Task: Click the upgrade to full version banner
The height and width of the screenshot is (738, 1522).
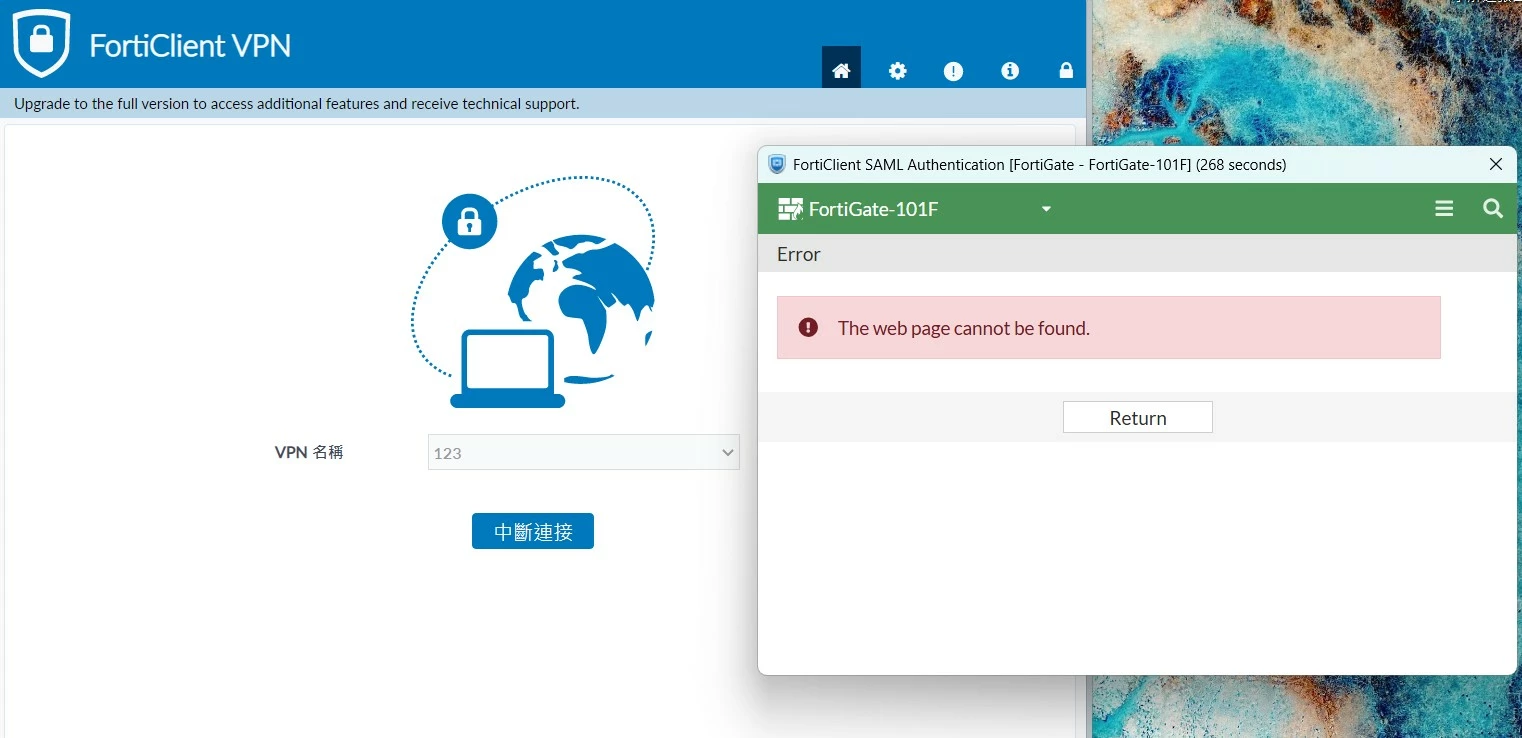Action: tap(543, 103)
